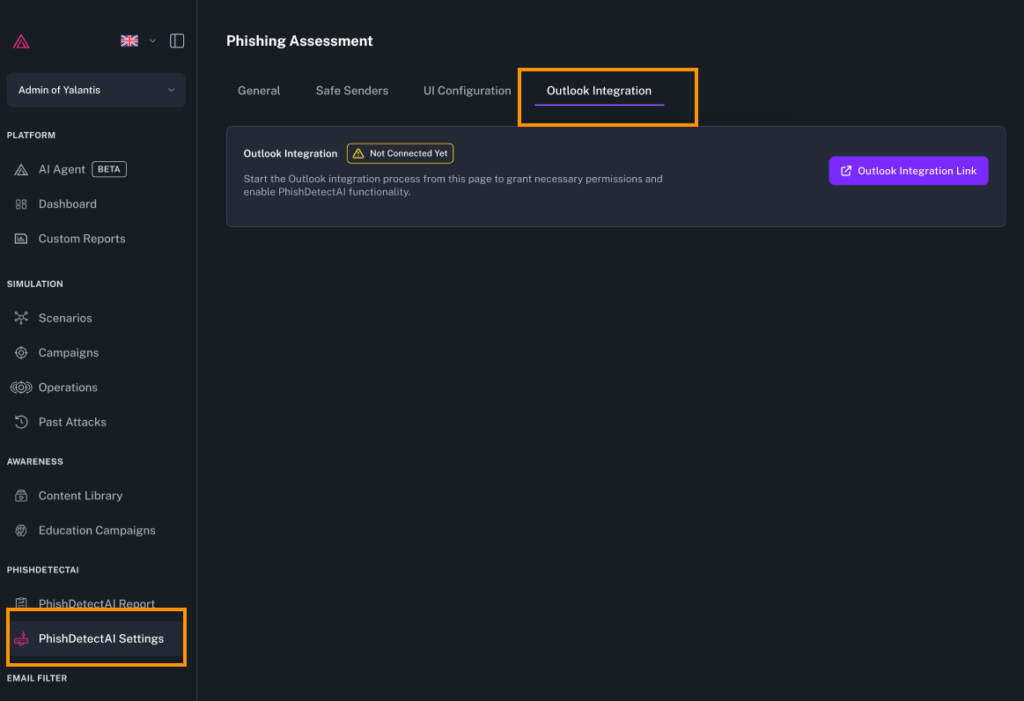Click the Content Library icon

(21, 496)
